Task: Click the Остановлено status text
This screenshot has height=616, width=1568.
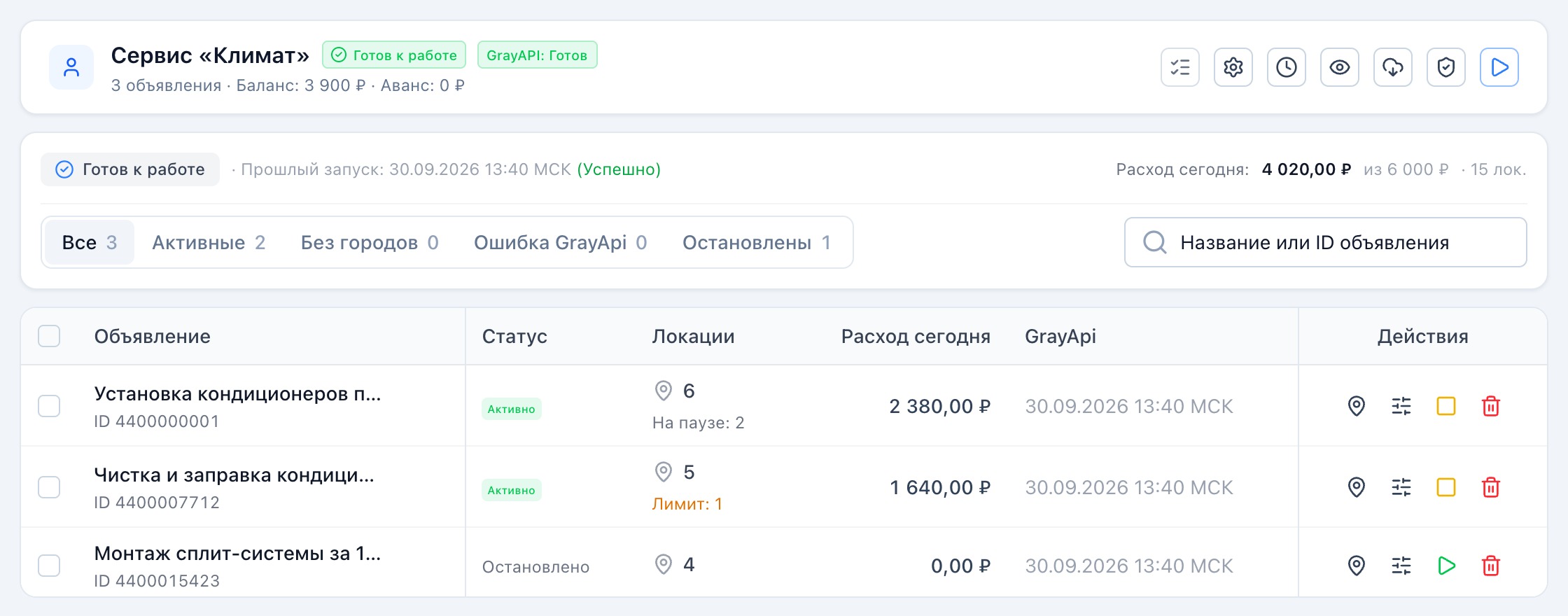Action: click(x=535, y=567)
